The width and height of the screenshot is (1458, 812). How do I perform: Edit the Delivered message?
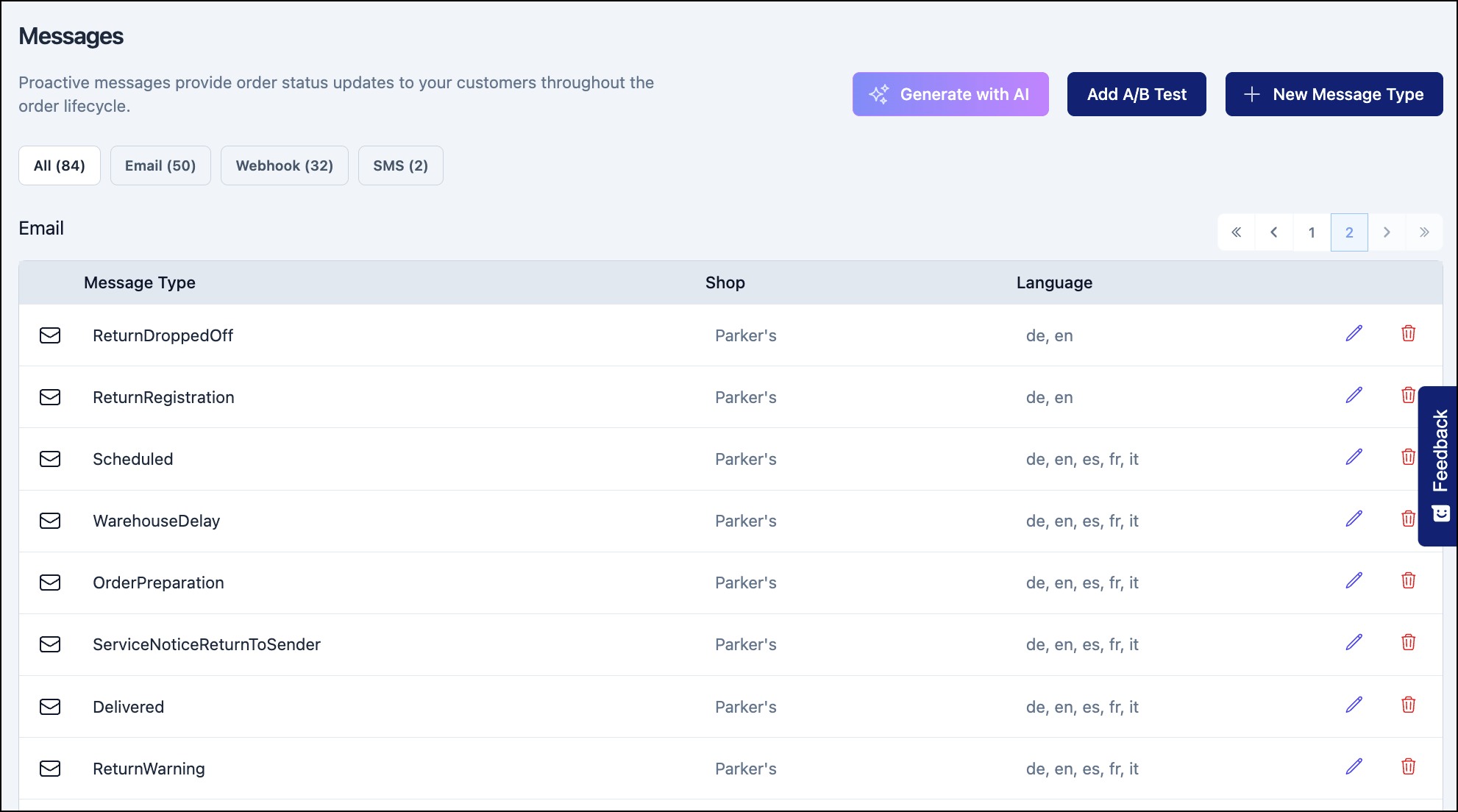[1354, 705]
